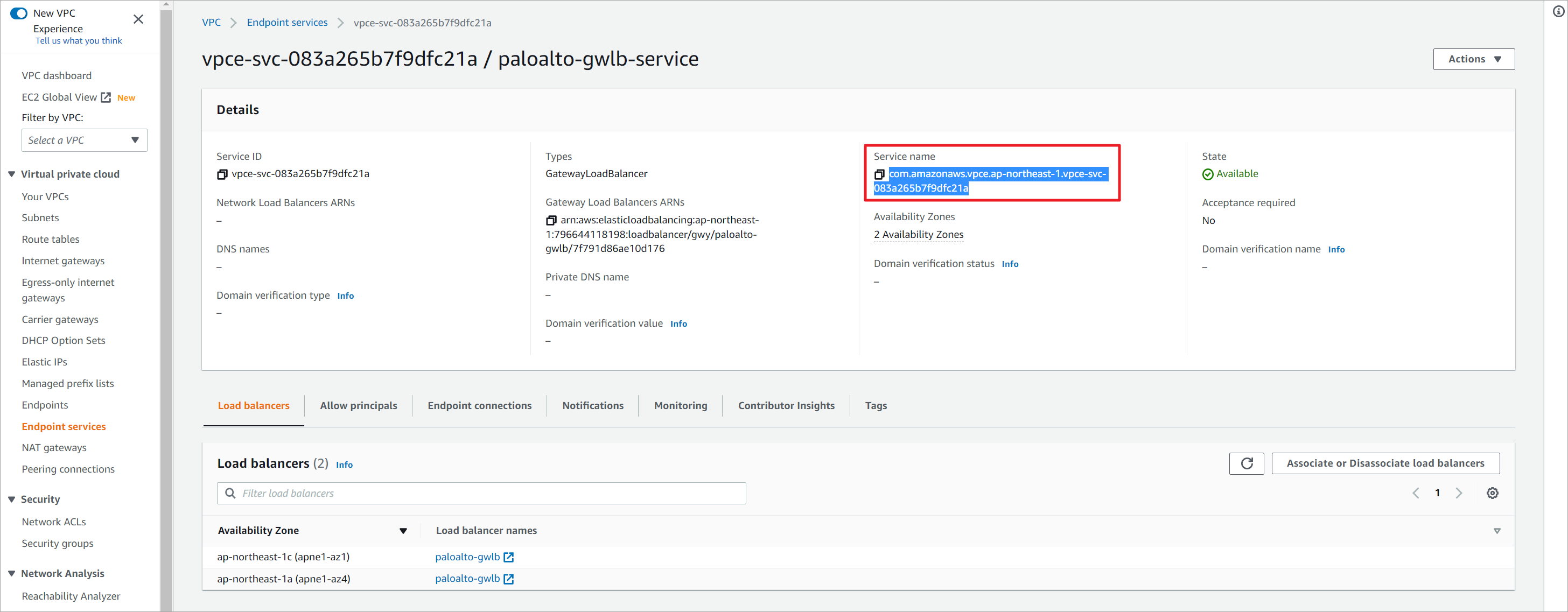
Task: Click Associate or Disassociate load balancers
Action: 1385,463
